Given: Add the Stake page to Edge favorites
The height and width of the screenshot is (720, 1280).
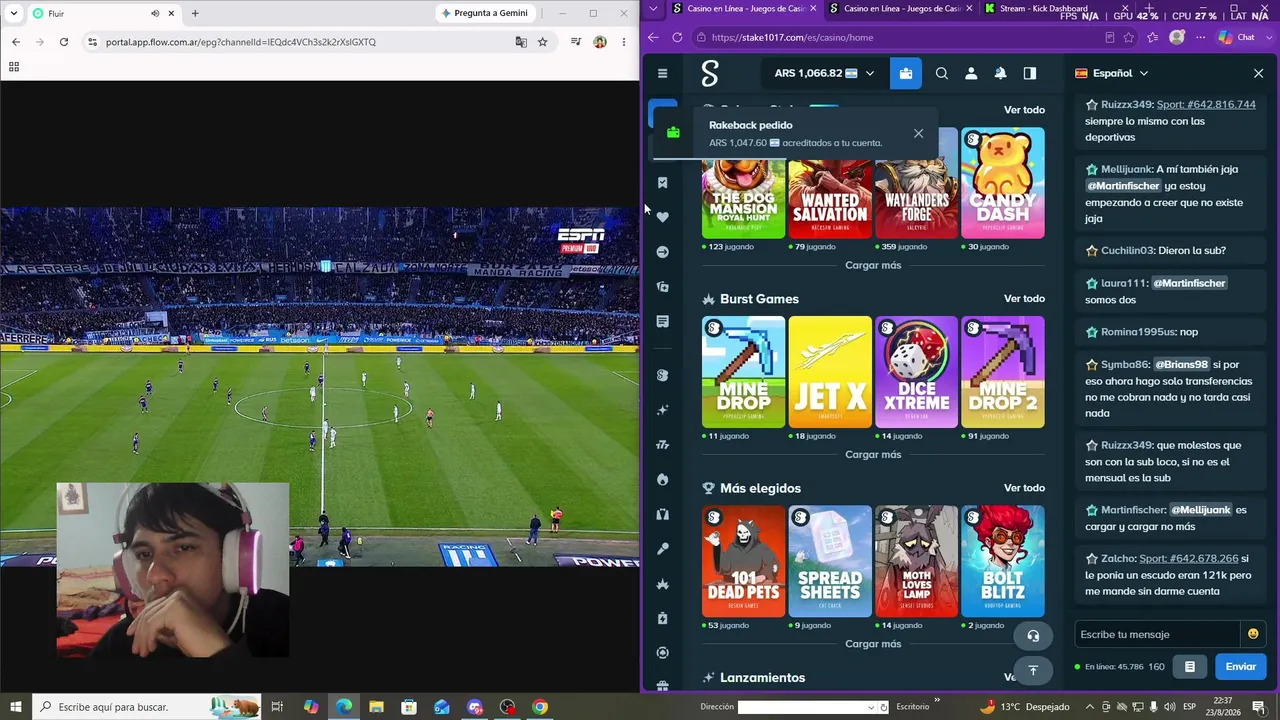Looking at the screenshot, I should pos(1130,37).
